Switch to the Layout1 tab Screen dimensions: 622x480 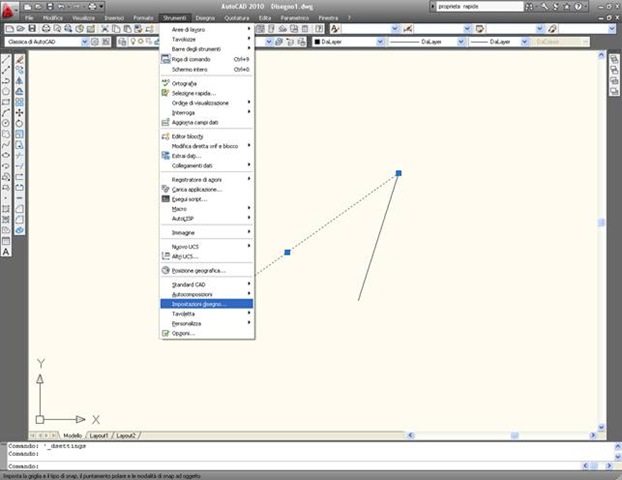tap(100, 436)
